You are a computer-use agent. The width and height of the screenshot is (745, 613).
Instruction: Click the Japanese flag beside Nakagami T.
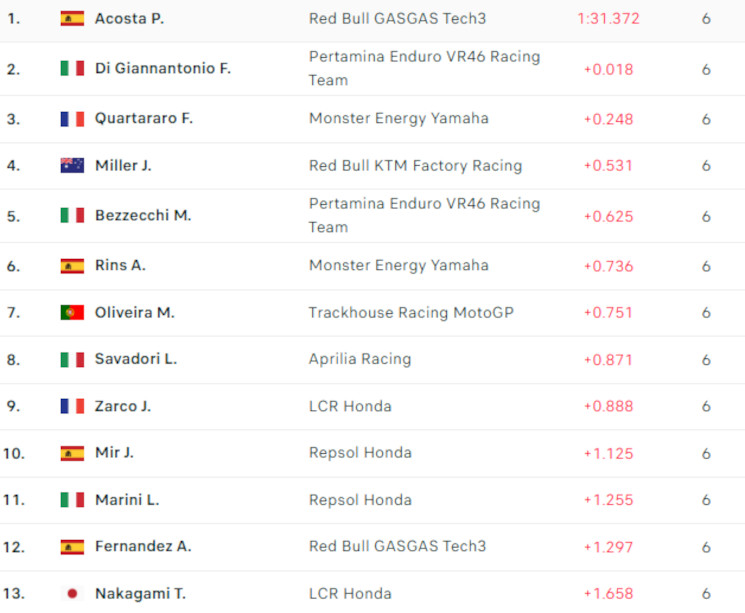(x=72, y=594)
